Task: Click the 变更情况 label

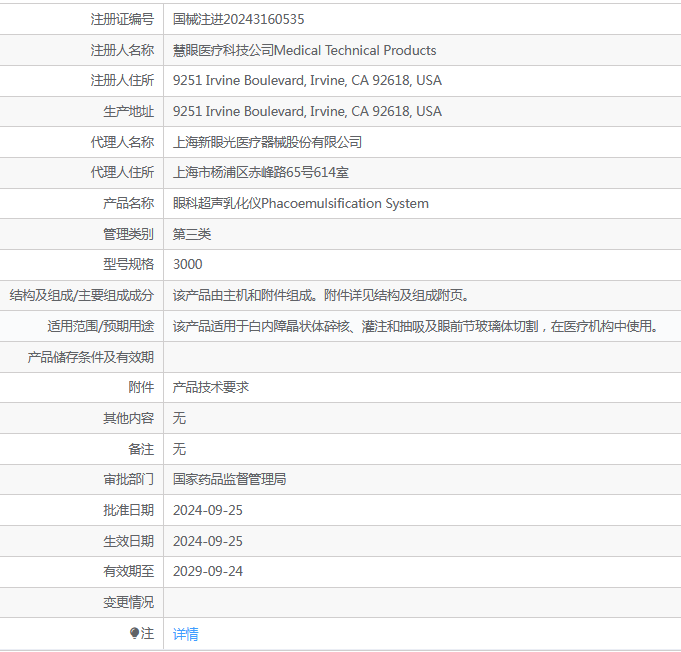Action: 129,602
